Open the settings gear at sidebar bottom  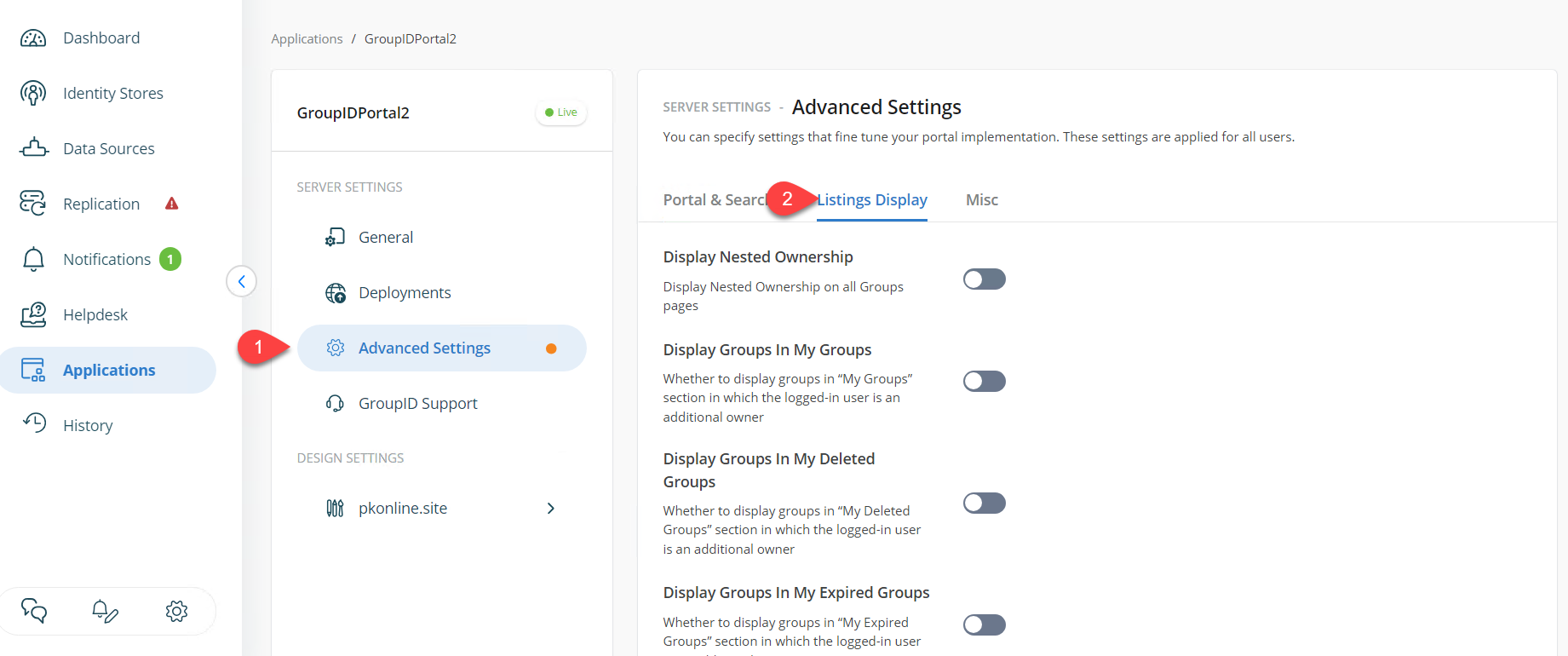click(176, 611)
